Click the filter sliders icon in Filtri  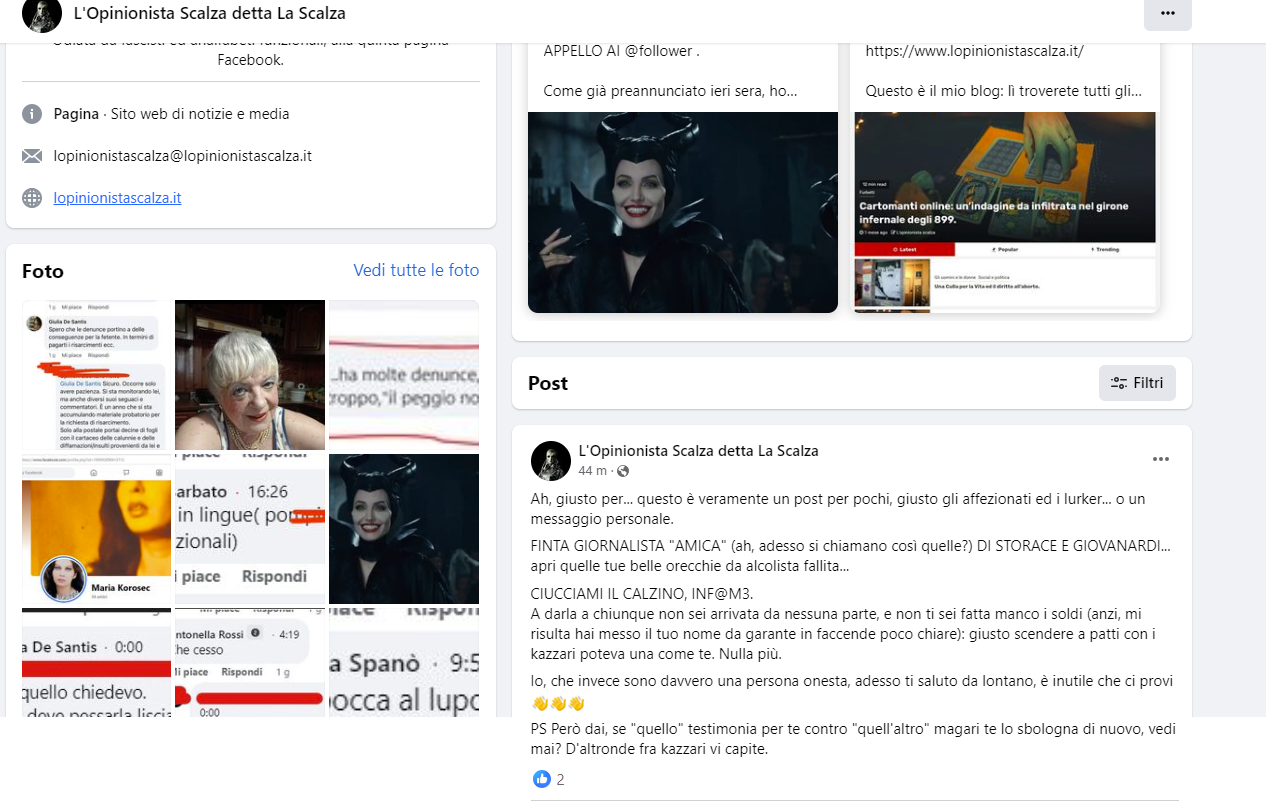(1119, 383)
